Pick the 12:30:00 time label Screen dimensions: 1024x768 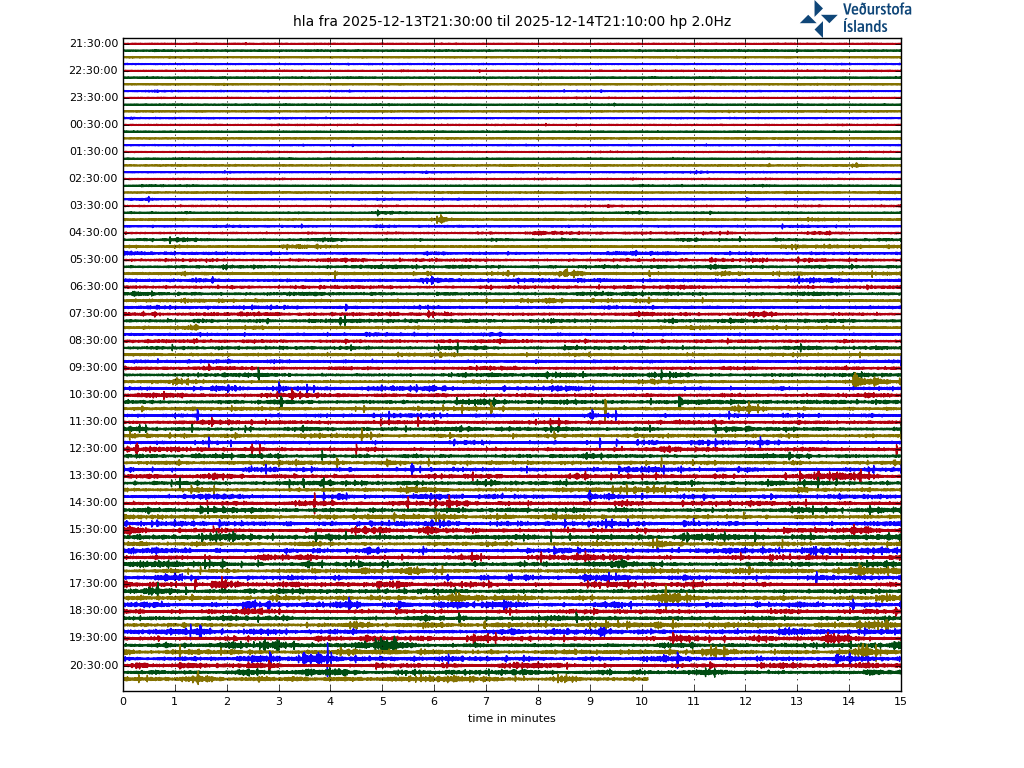pyautogui.click(x=94, y=449)
